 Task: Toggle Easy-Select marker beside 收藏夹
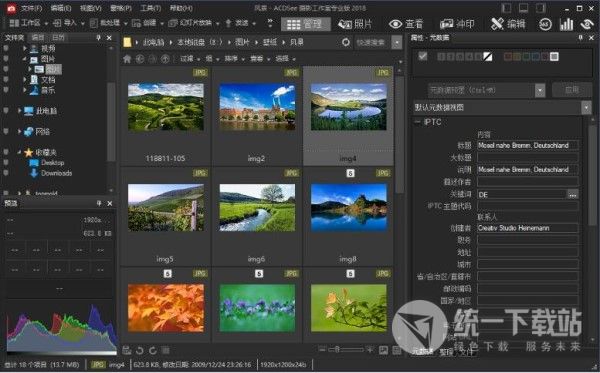pyautogui.click(x=6, y=152)
